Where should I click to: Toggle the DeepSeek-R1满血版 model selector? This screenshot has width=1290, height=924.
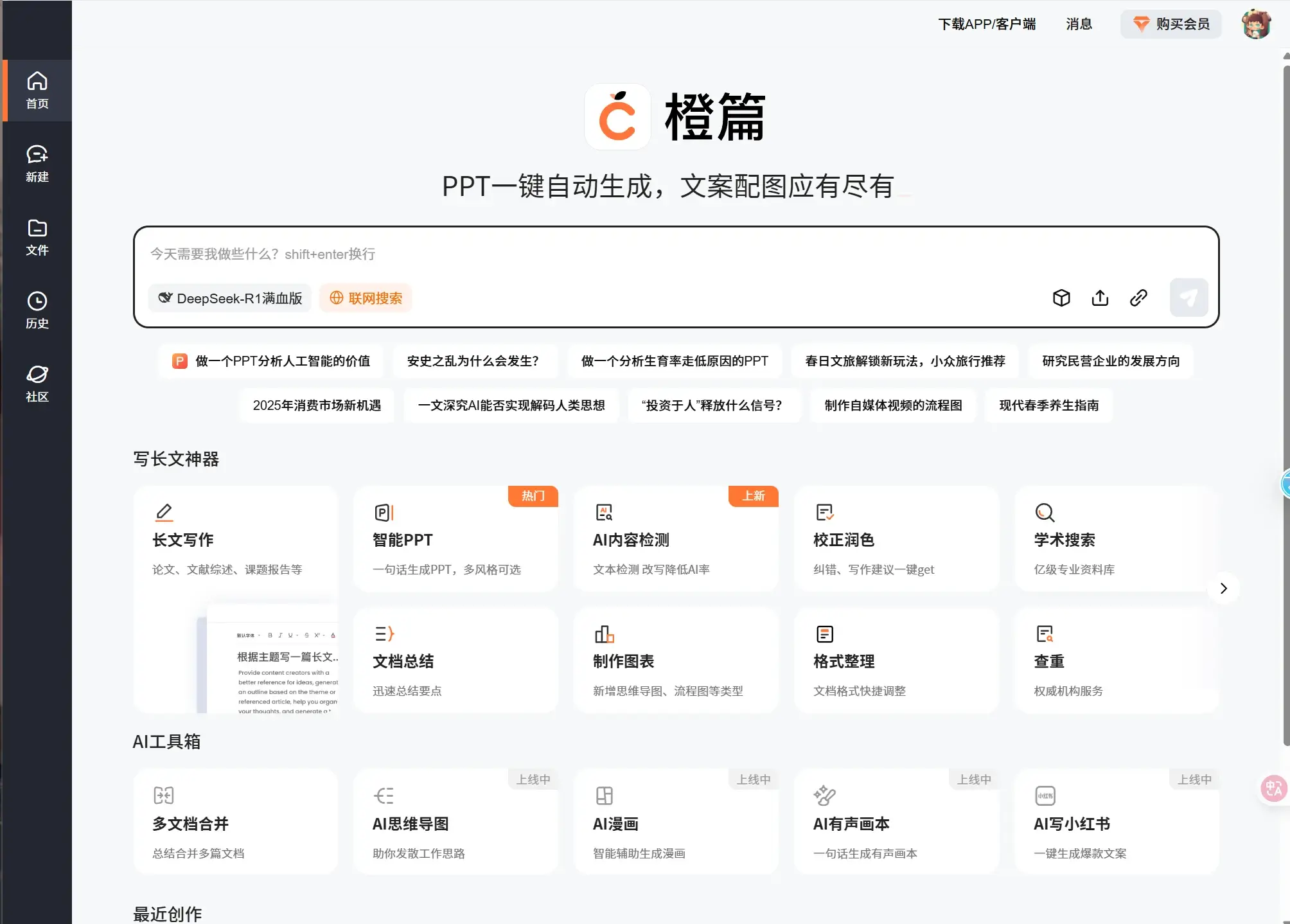tap(229, 298)
